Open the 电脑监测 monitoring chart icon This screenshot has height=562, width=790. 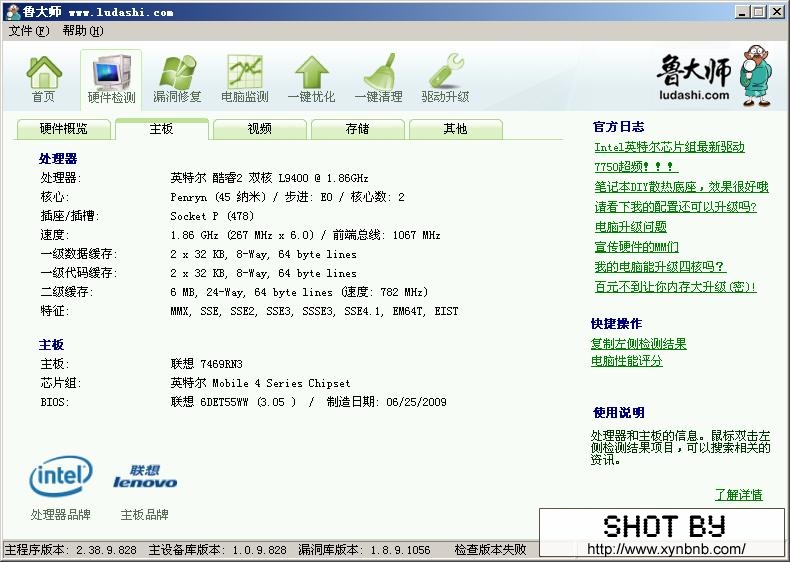[245, 79]
